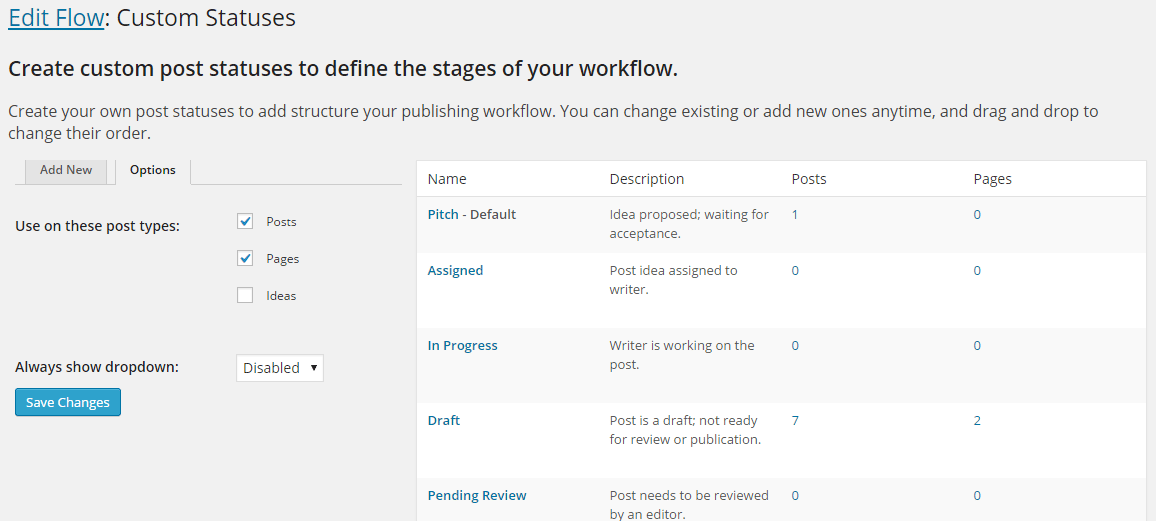Click description 'Post is a draft; not ready'
Viewport: 1156px width, 521px height.
pyautogui.click(x=683, y=421)
